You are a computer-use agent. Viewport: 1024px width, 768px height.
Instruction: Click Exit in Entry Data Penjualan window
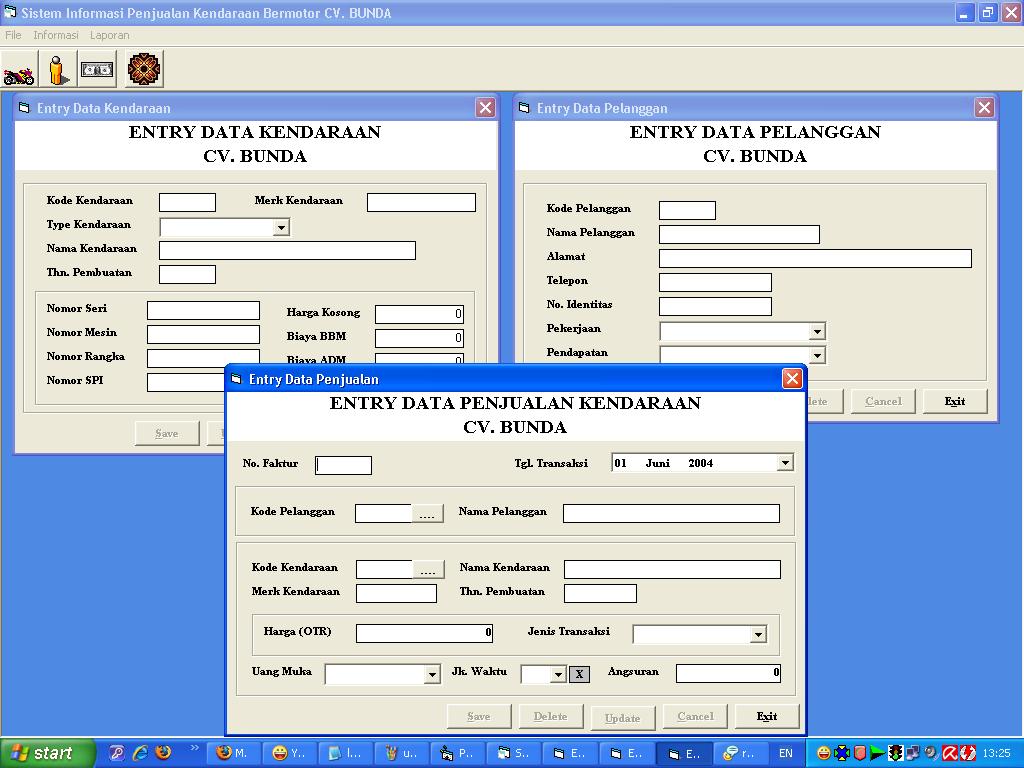[x=767, y=716]
